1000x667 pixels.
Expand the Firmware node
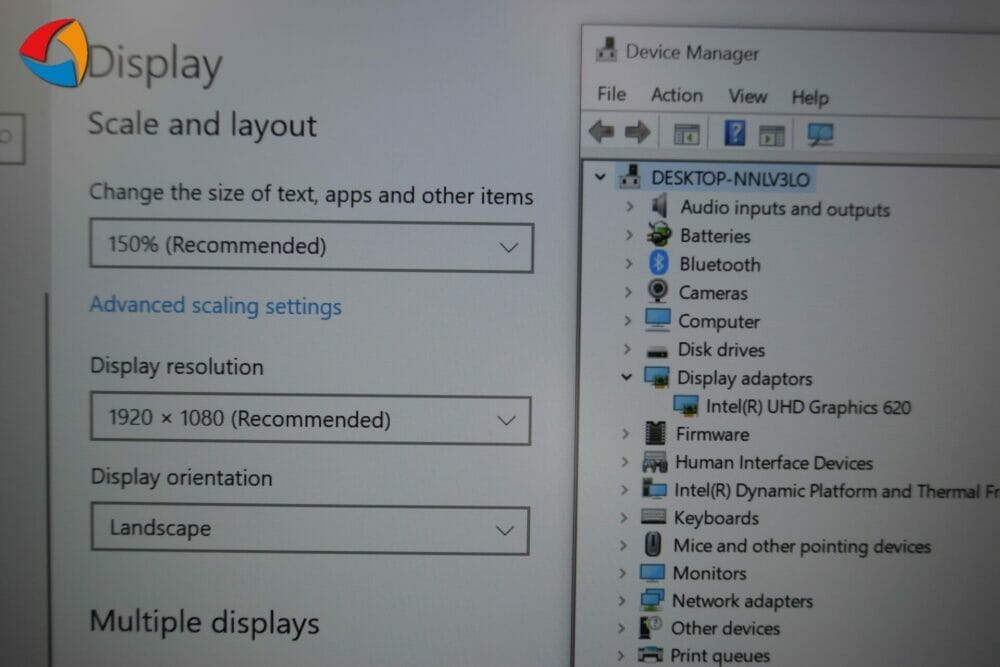(x=626, y=434)
